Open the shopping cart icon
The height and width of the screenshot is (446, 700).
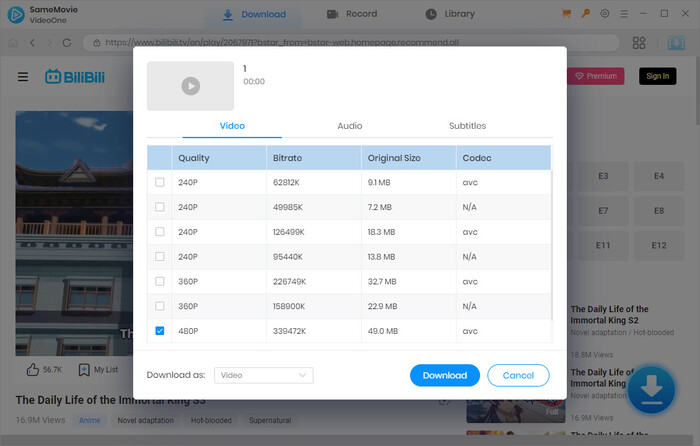pyautogui.click(x=567, y=13)
